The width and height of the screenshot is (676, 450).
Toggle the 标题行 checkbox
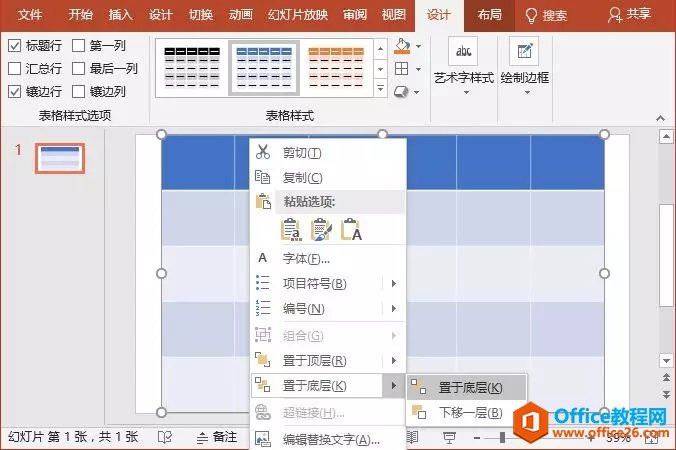(x=14, y=45)
